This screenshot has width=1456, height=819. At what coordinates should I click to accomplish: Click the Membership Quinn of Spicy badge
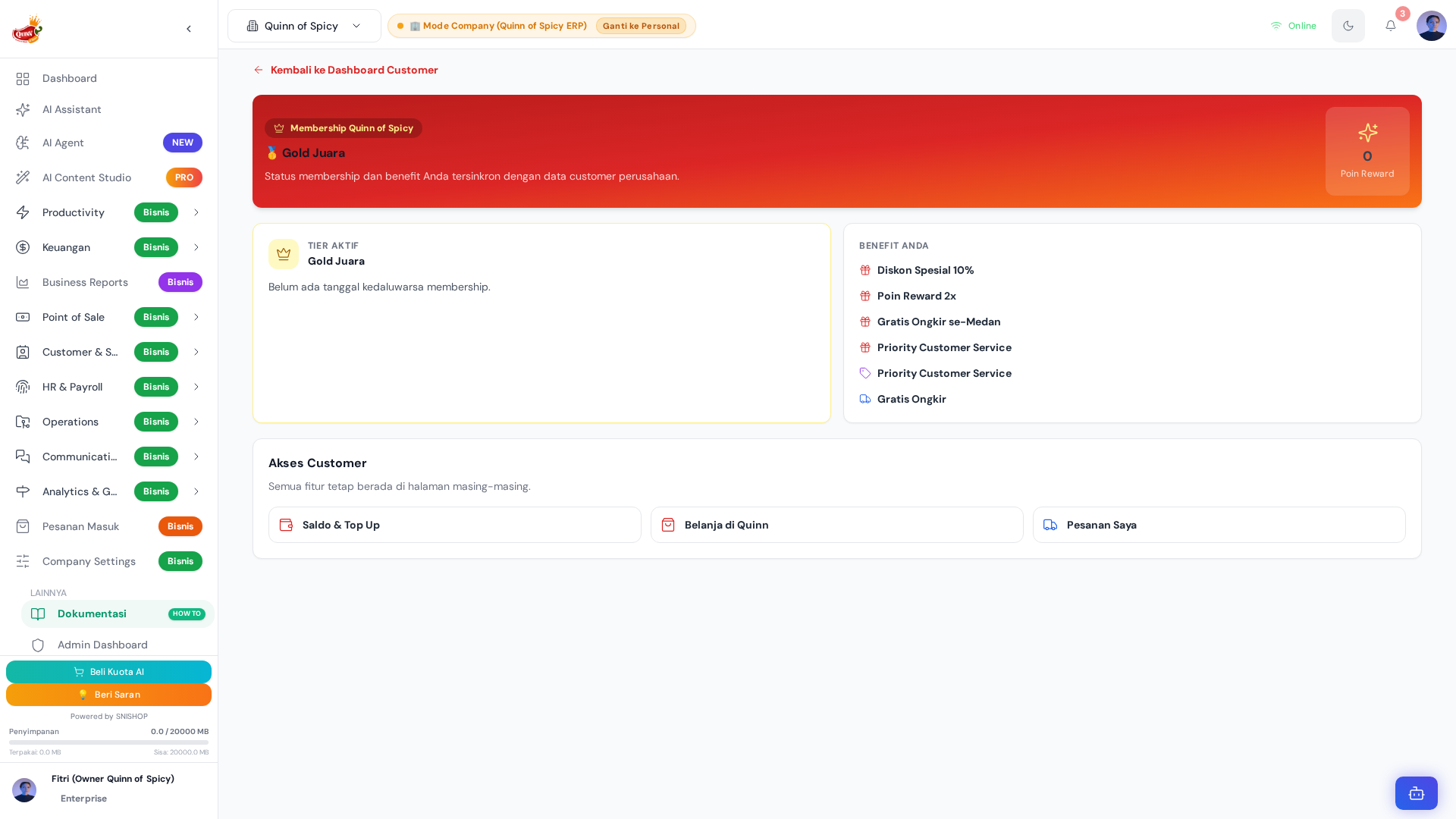click(x=344, y=128)
